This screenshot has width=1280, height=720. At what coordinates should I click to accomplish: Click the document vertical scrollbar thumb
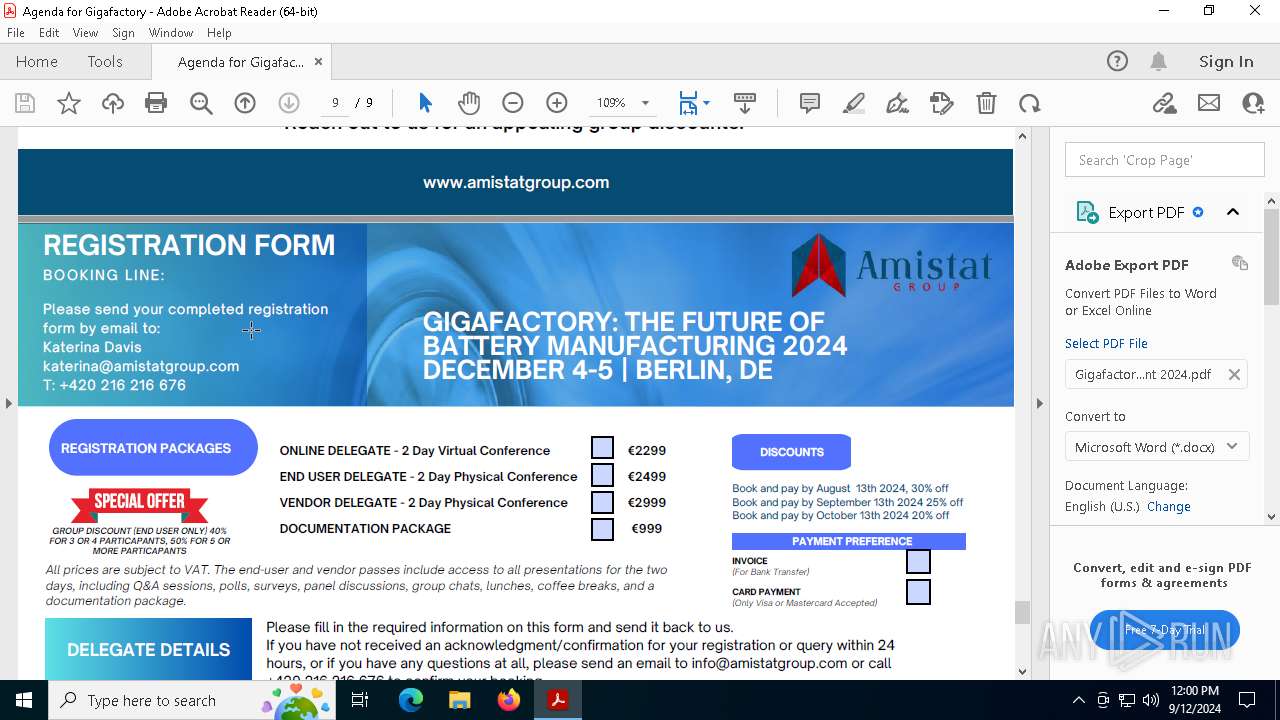coord(1022,612)
